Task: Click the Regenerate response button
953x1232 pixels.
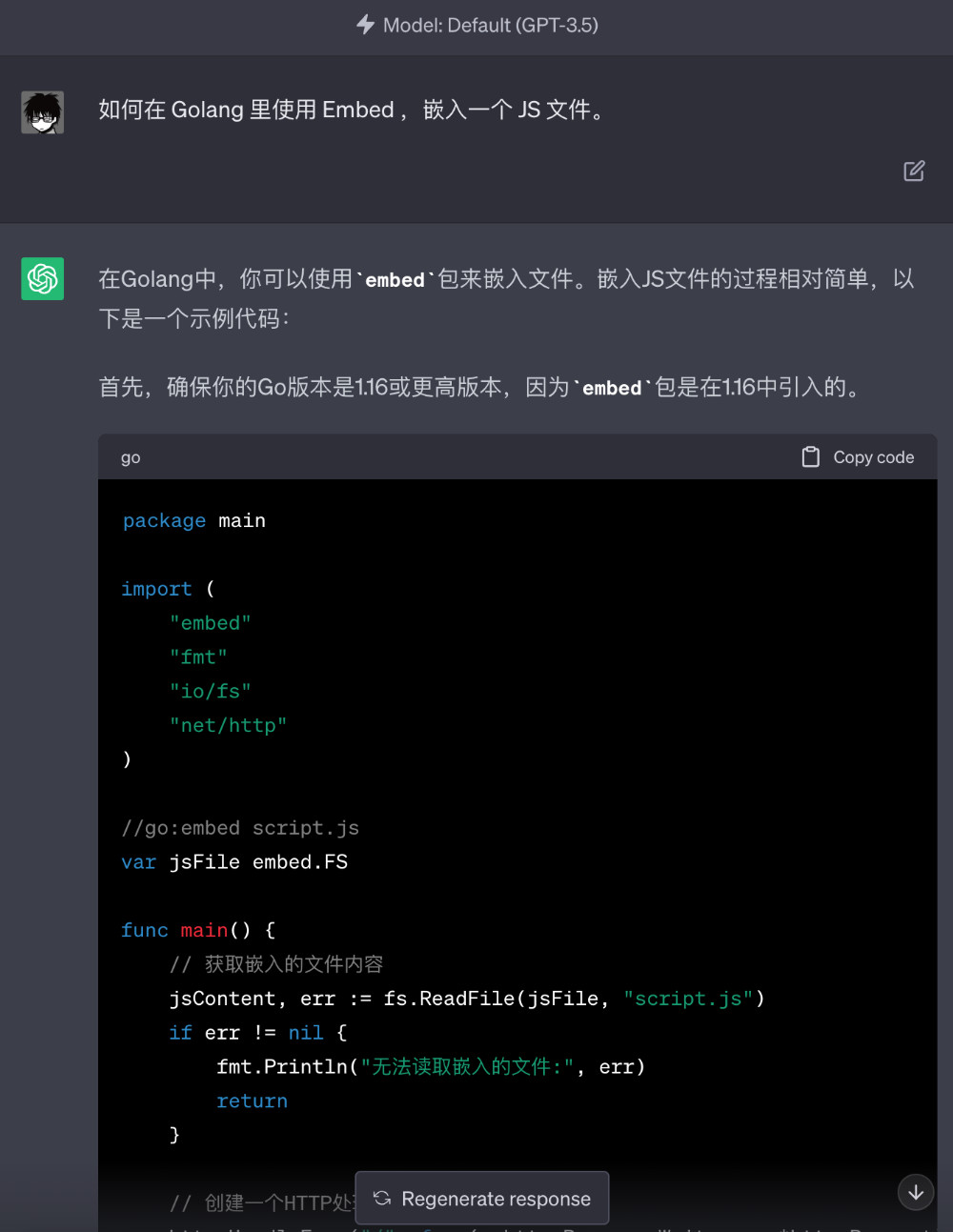Action: (x=482, y=1198)
